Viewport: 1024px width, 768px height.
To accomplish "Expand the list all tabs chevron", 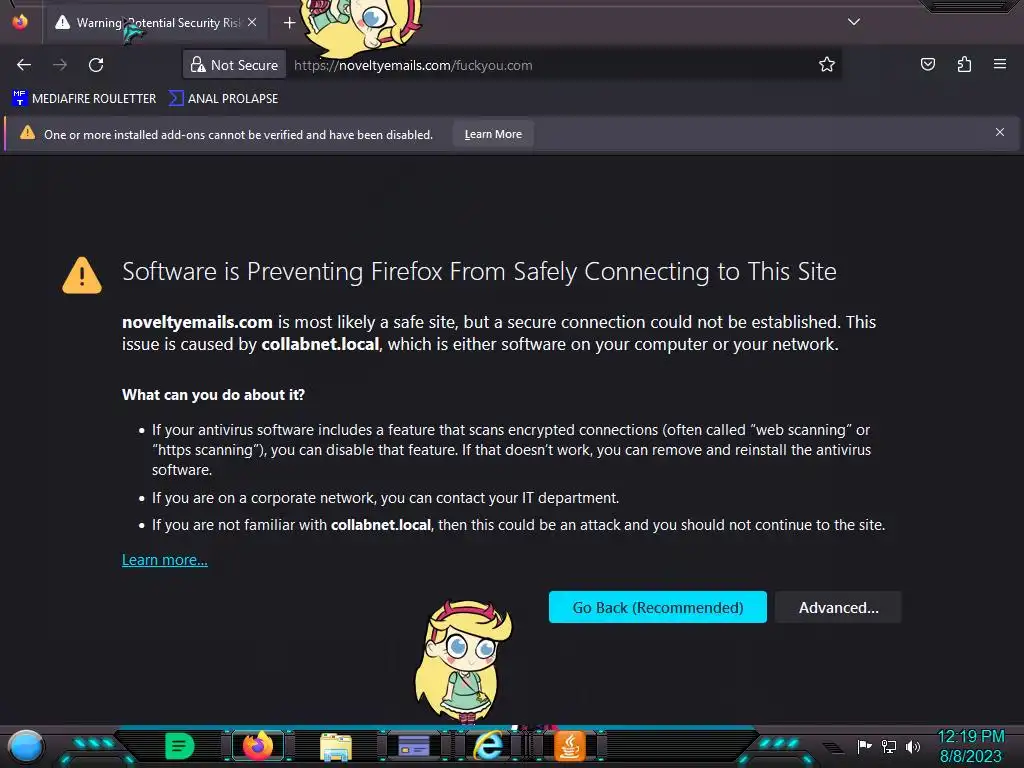I will [x=854, y=22].
